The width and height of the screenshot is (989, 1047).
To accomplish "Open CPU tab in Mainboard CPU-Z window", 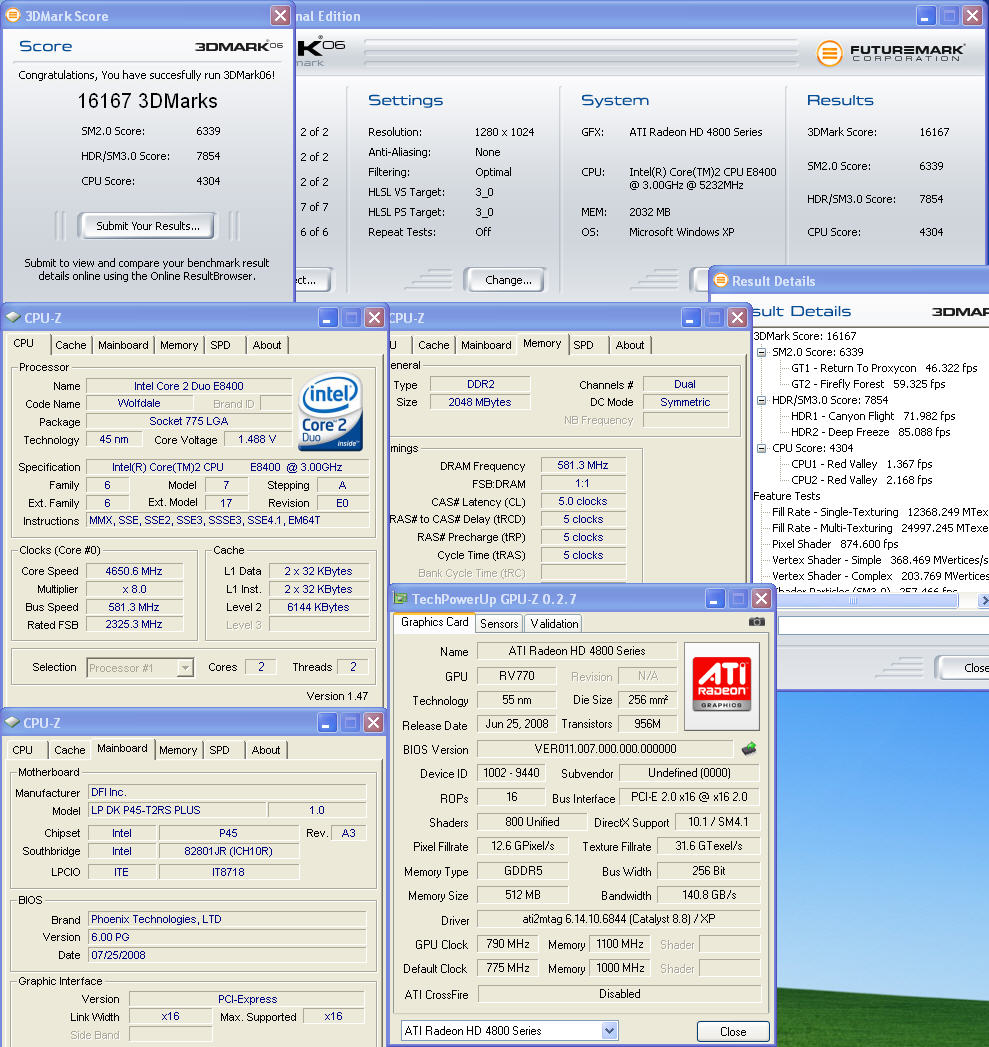I will click(23, 750).
